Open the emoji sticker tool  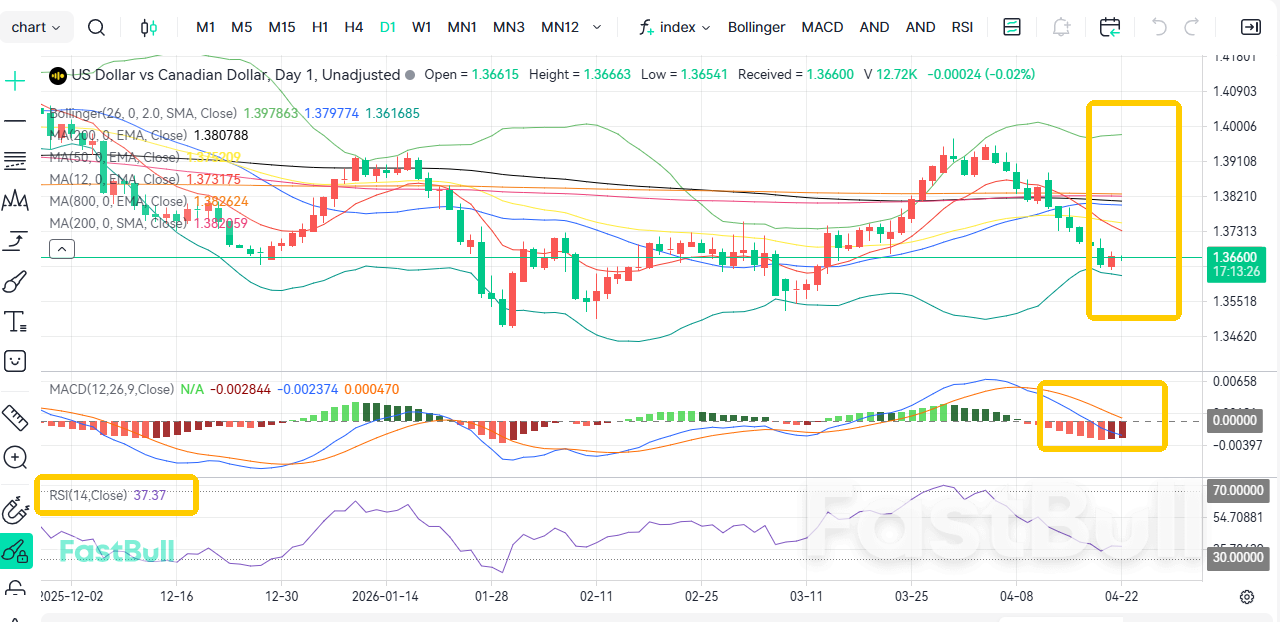click(x=14, y=361)
